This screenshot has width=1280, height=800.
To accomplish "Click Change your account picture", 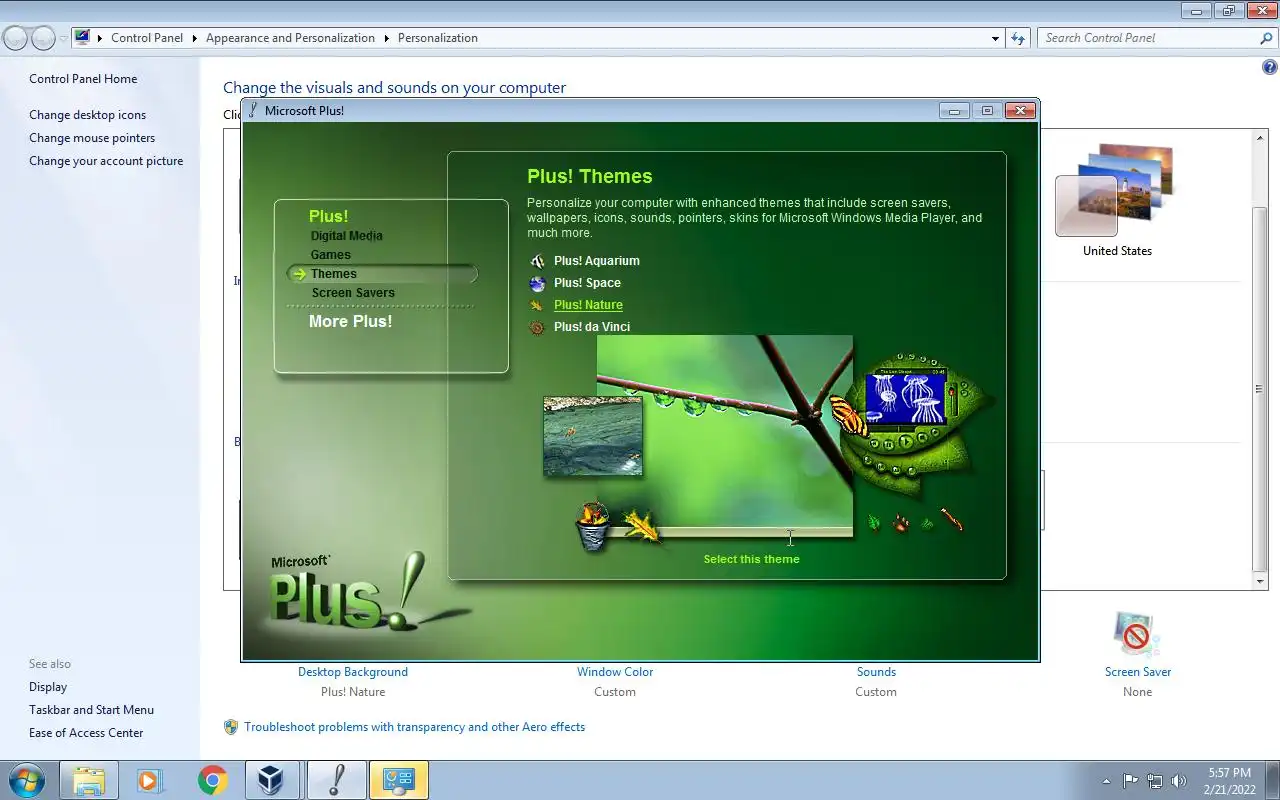I will 106,161.
